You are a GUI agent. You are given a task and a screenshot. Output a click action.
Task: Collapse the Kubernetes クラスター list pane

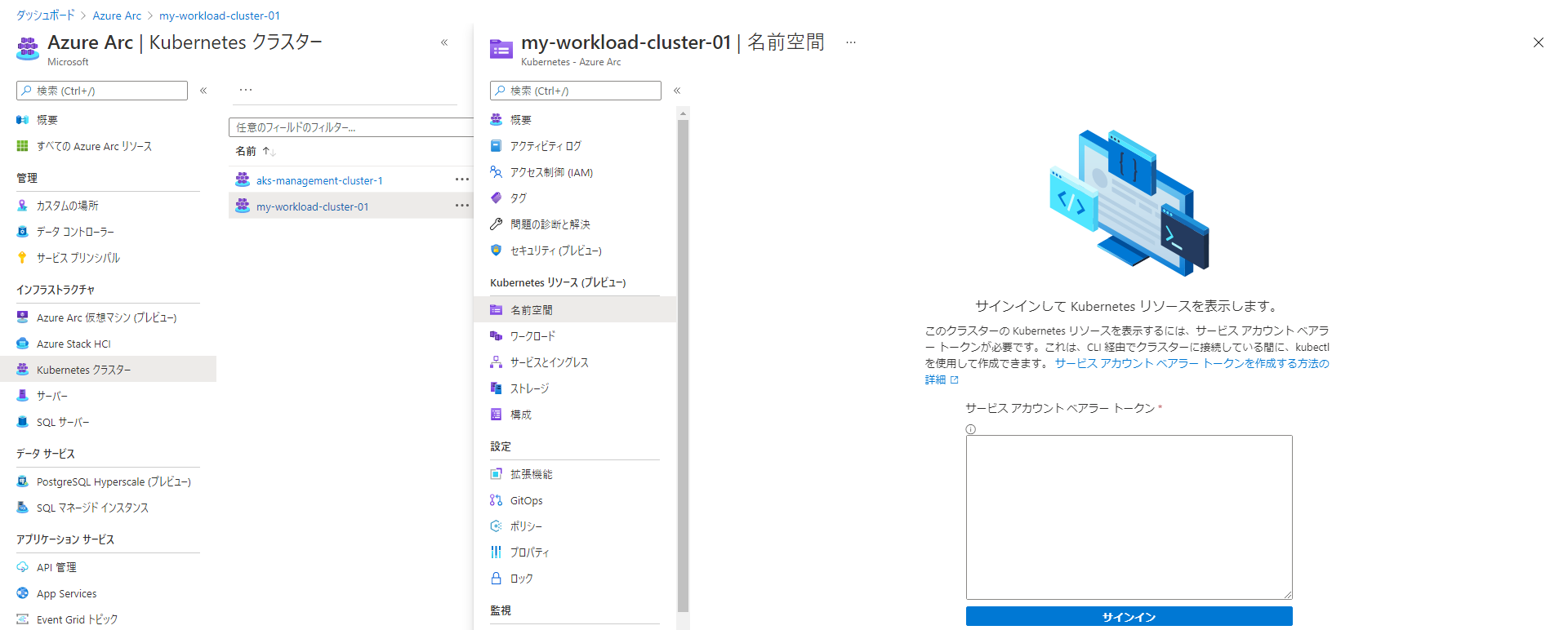(444, 42)
